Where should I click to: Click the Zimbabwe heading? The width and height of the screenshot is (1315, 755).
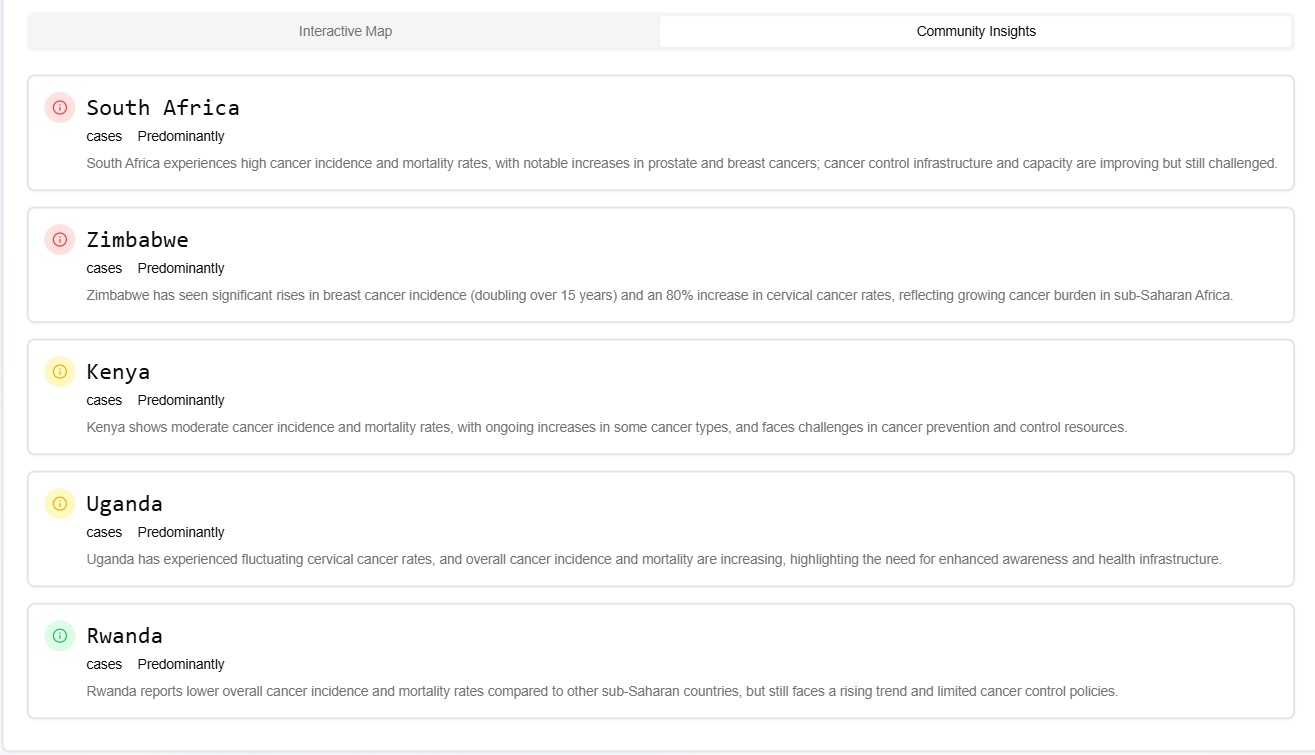[137, 239]
